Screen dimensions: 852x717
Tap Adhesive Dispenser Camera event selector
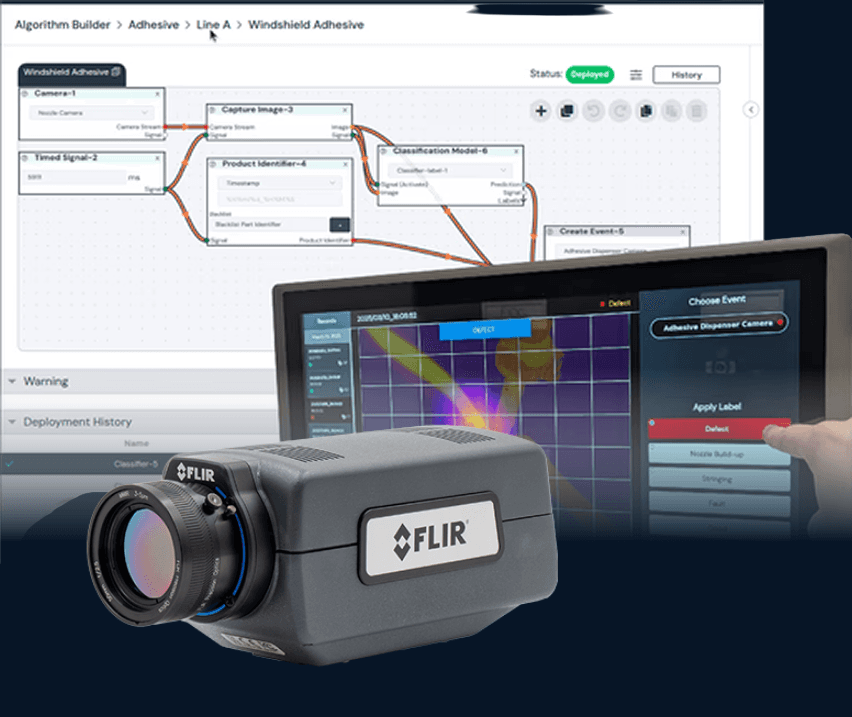(x=718, y=326)
